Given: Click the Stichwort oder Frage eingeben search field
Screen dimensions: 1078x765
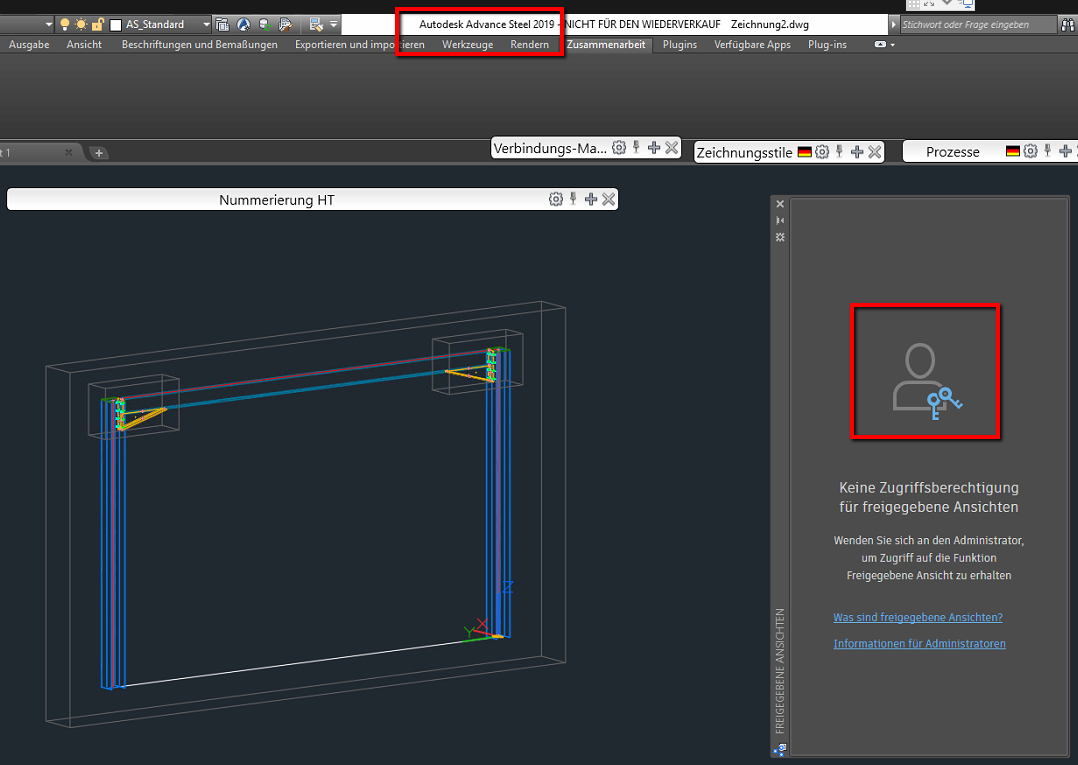Looking at the screenshot, I should 978,23.
